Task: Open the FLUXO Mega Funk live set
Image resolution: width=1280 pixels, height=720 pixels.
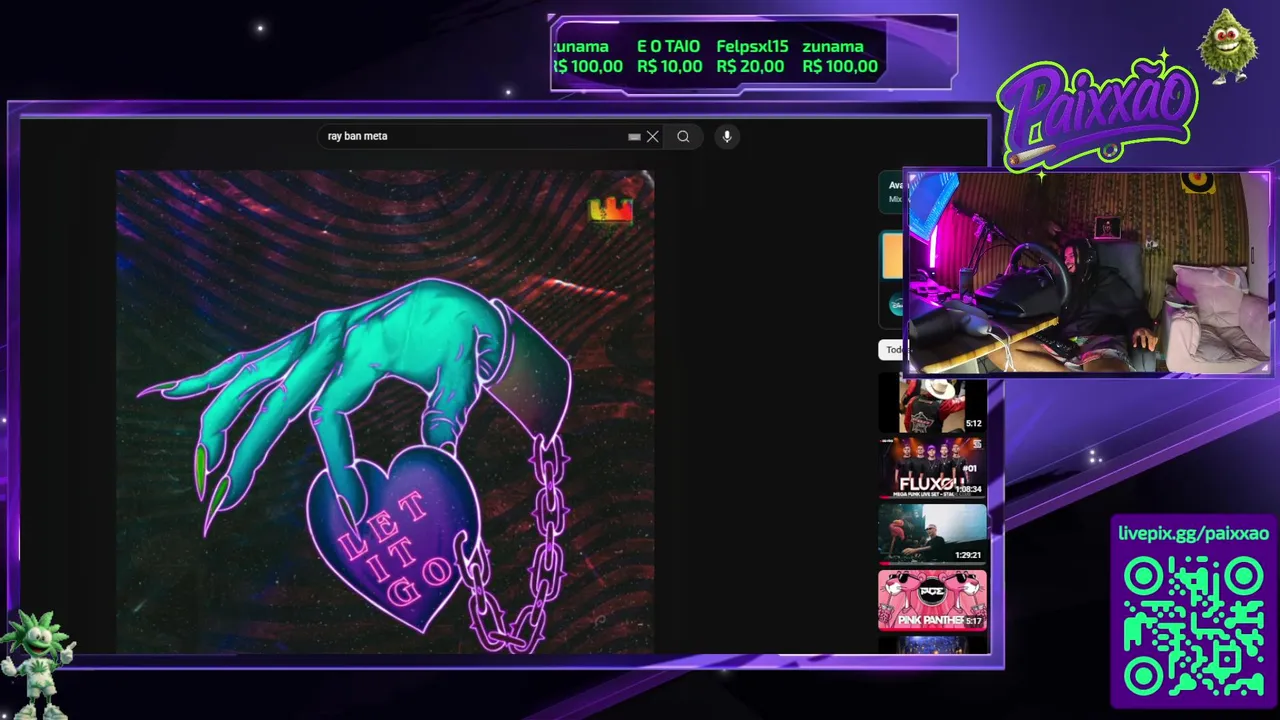Action: [x=932, y=467]
